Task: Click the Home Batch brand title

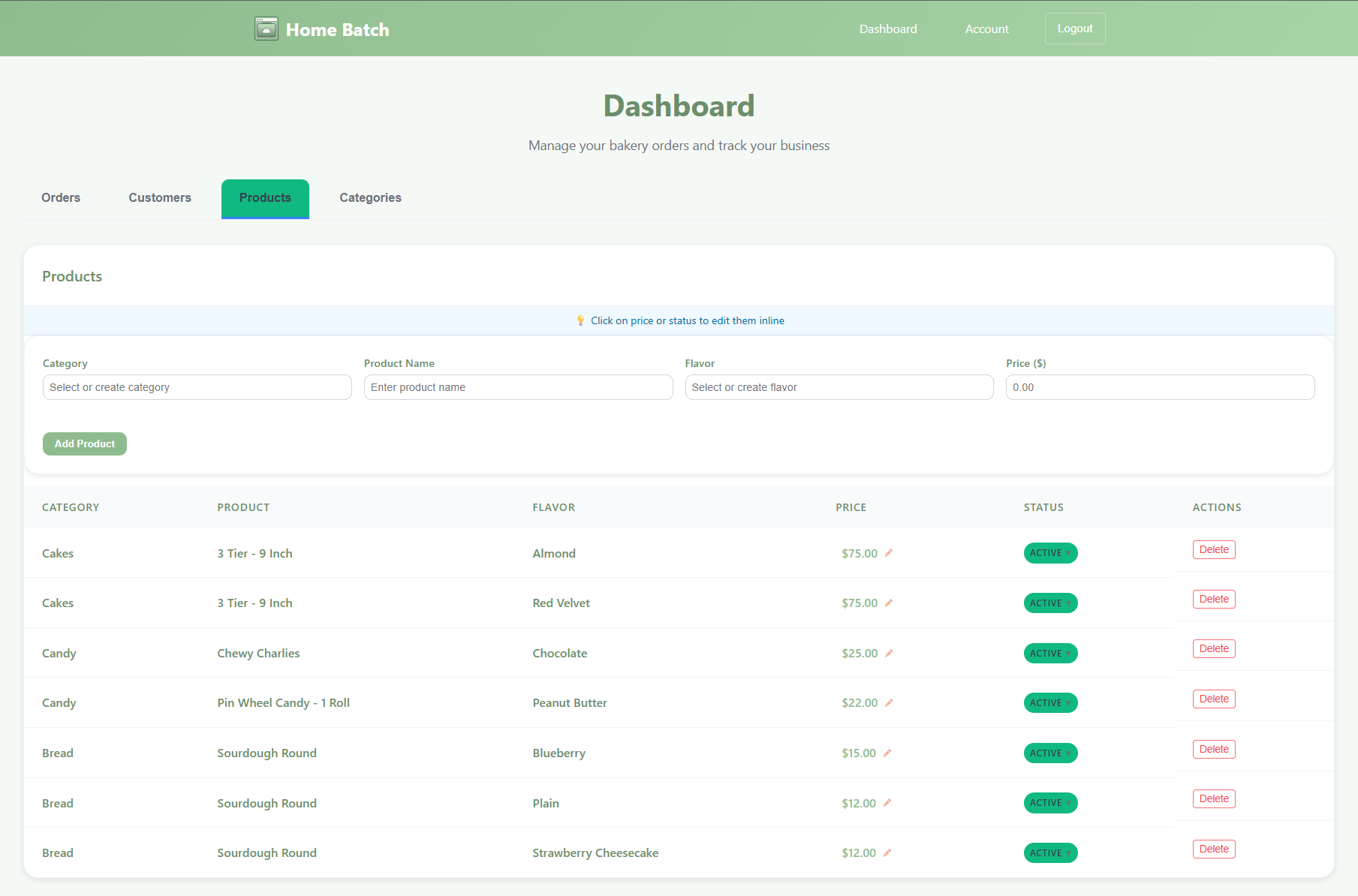Action: [x=337, y=29]
